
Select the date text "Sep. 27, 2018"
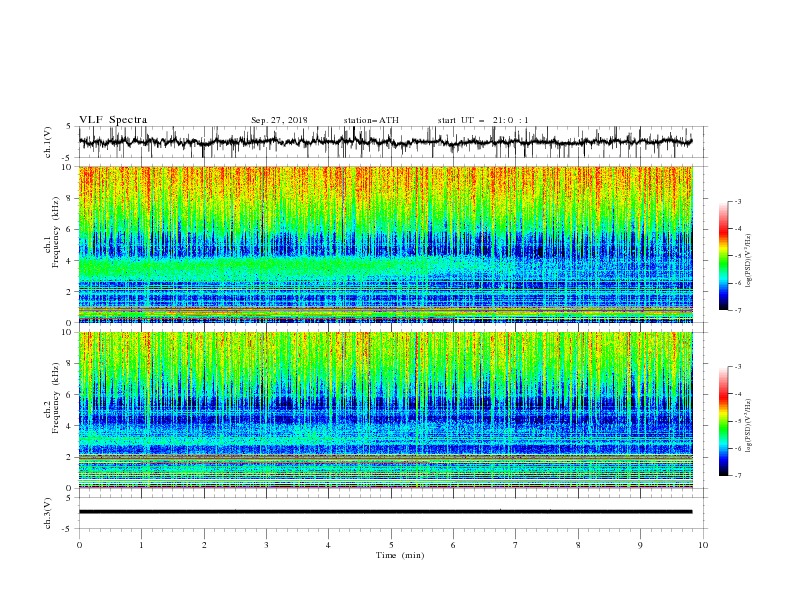coord(279,120)
